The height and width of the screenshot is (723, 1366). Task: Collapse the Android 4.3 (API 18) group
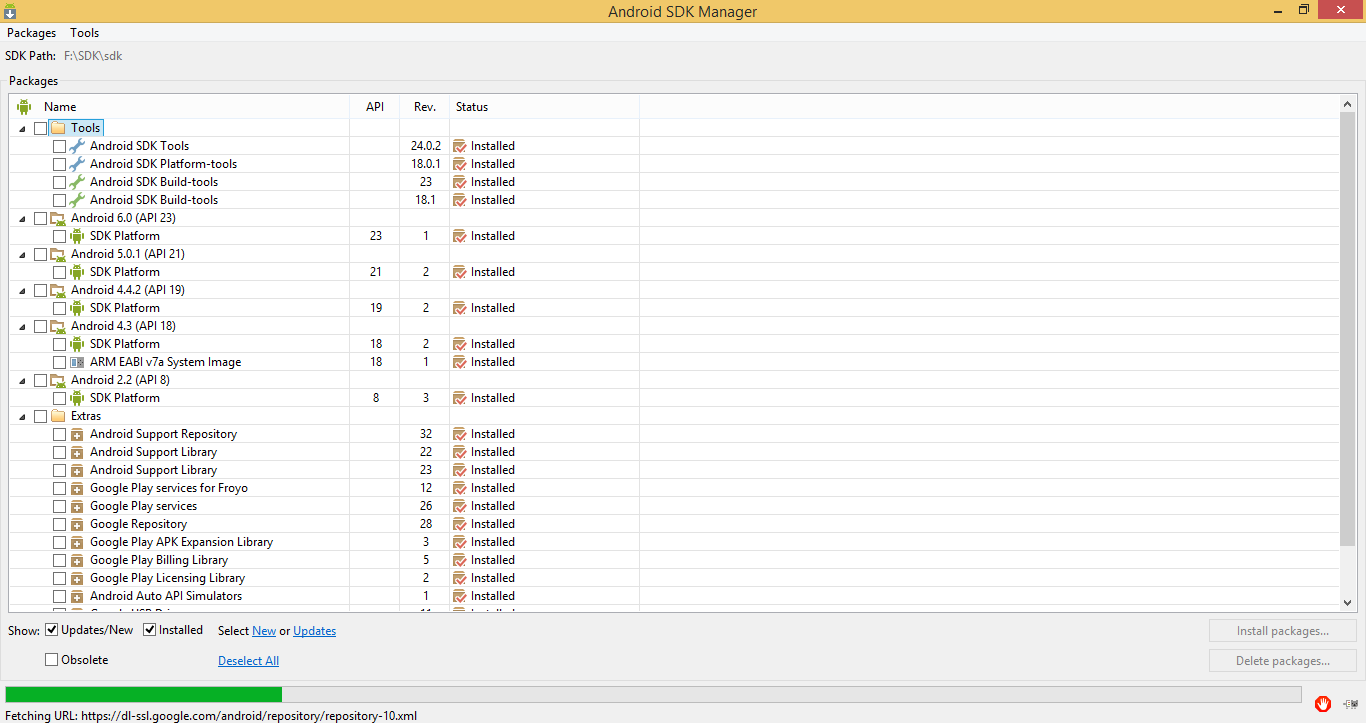[x=23, y=326]
